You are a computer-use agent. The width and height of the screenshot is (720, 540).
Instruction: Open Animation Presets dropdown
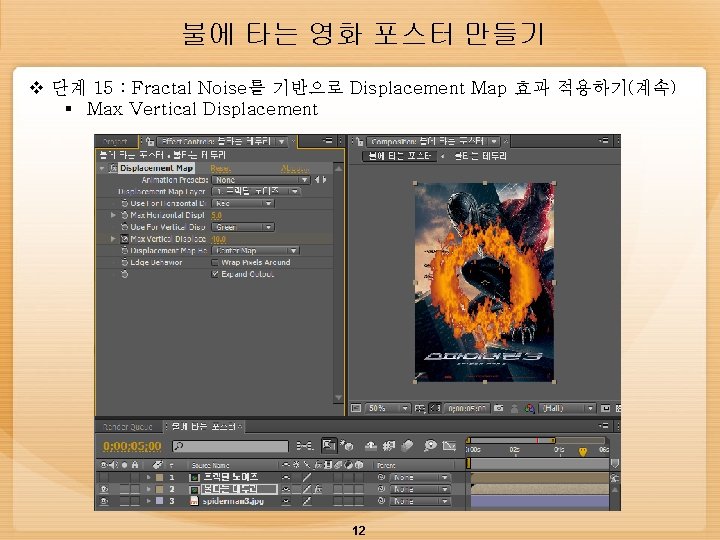pyautogui.click(x=261, y=180)
